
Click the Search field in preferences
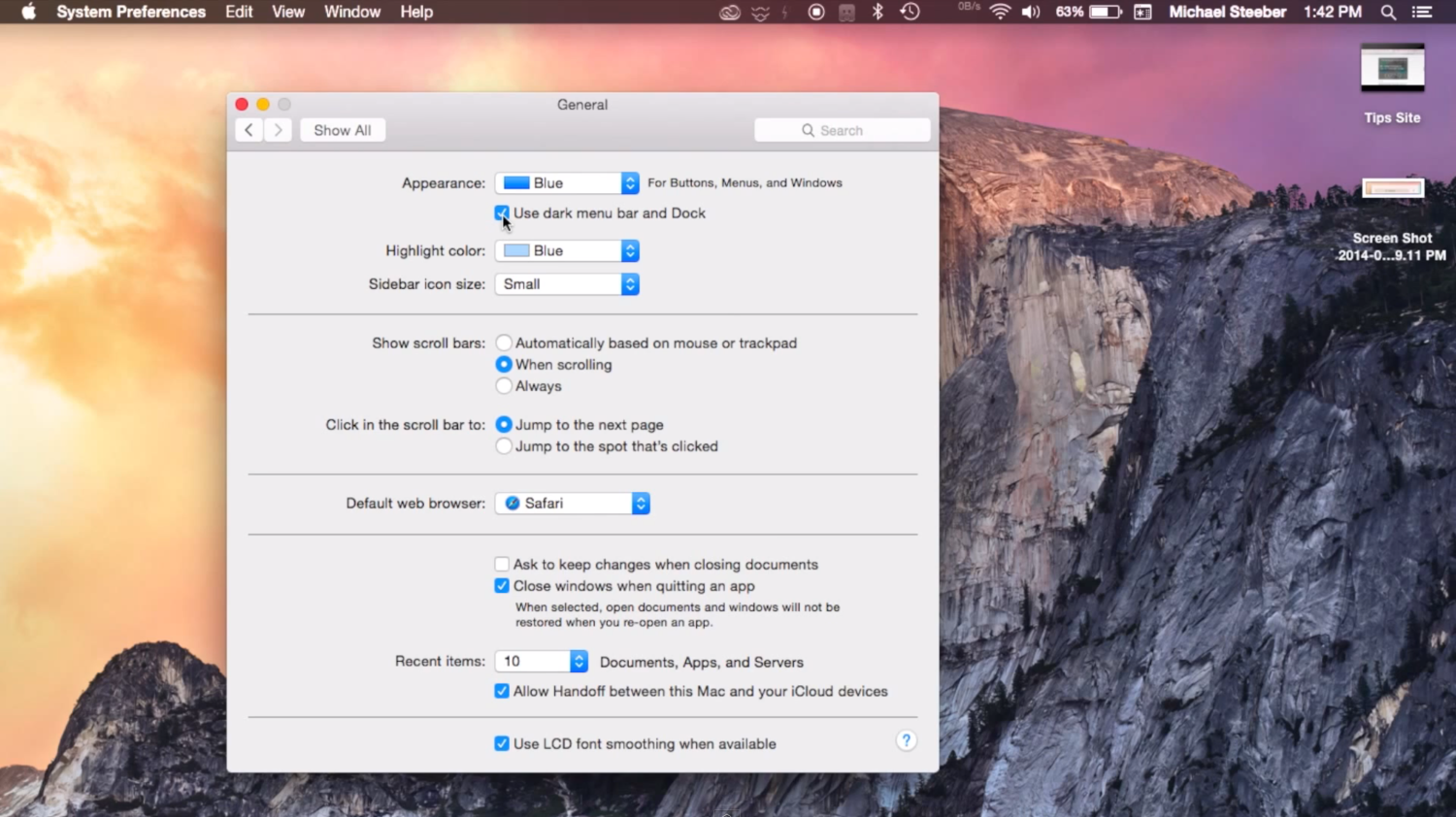point(842,130)
